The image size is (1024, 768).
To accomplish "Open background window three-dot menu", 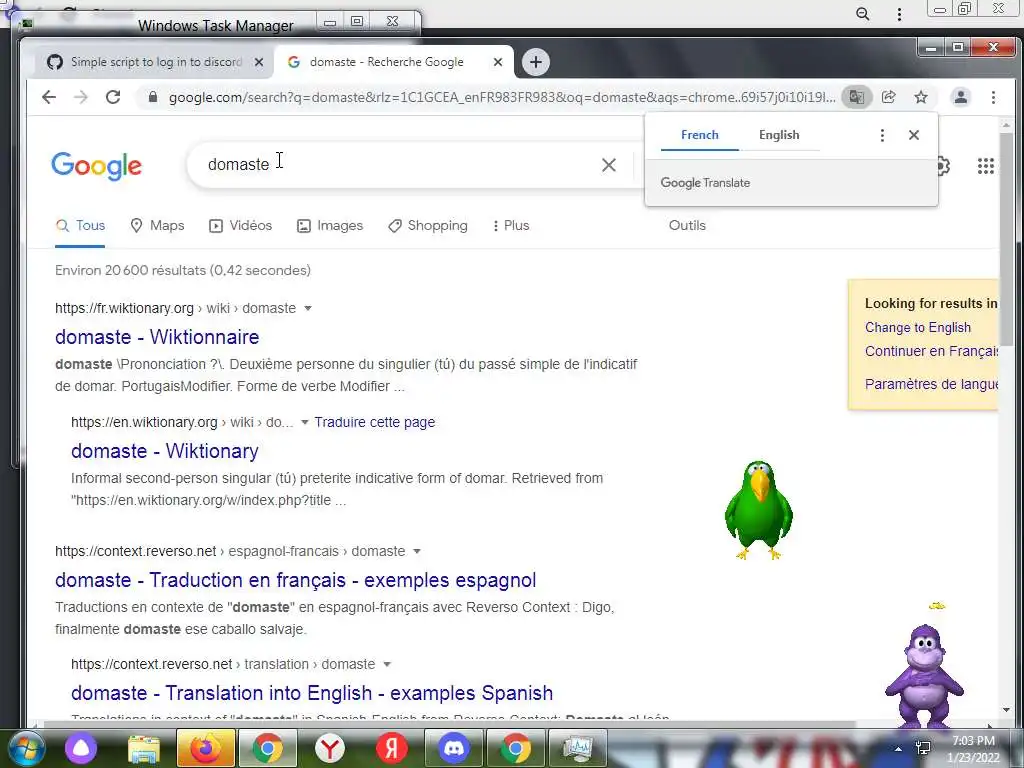I will (899, 14).
